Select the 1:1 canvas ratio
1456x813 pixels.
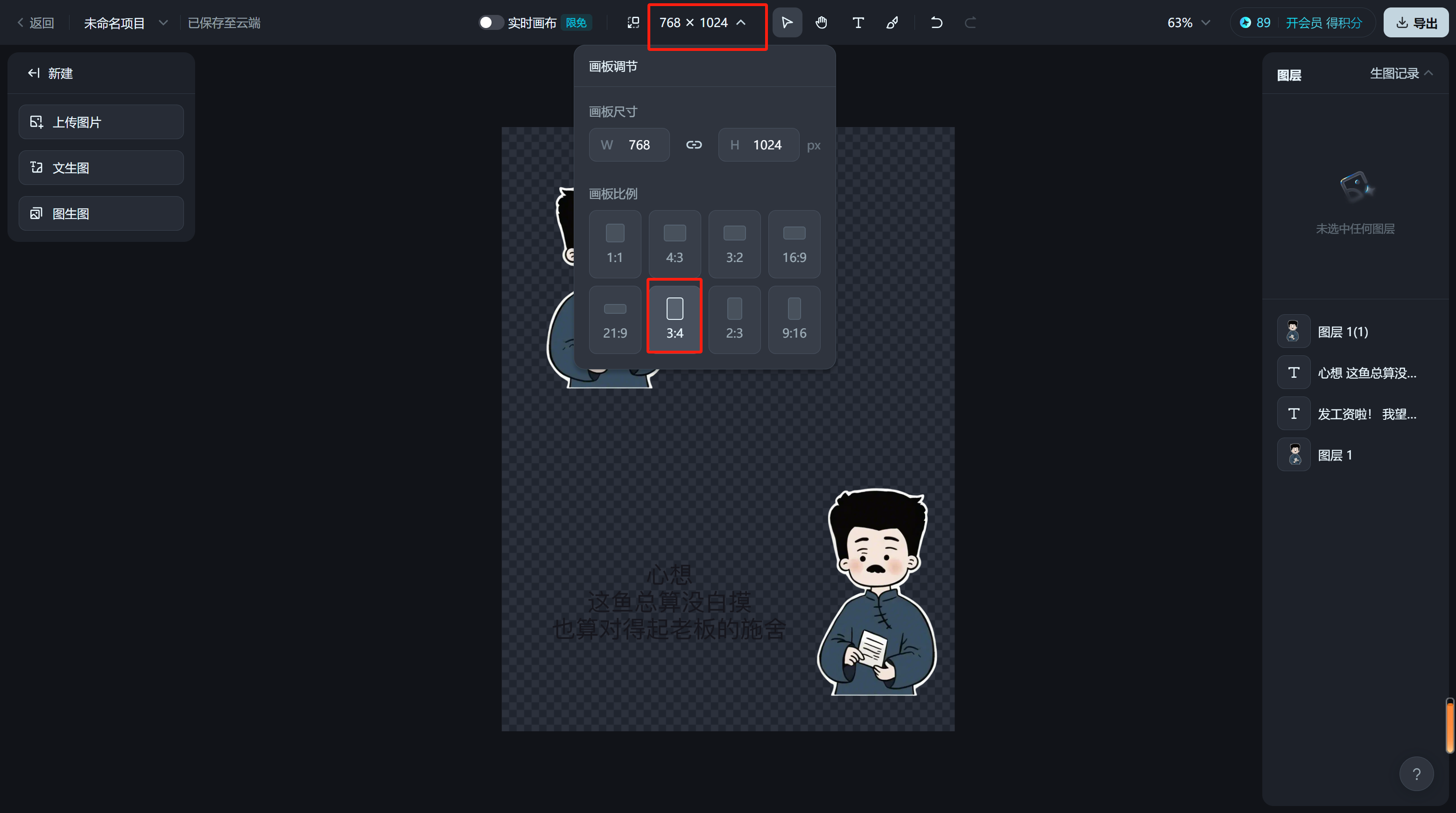614,244
